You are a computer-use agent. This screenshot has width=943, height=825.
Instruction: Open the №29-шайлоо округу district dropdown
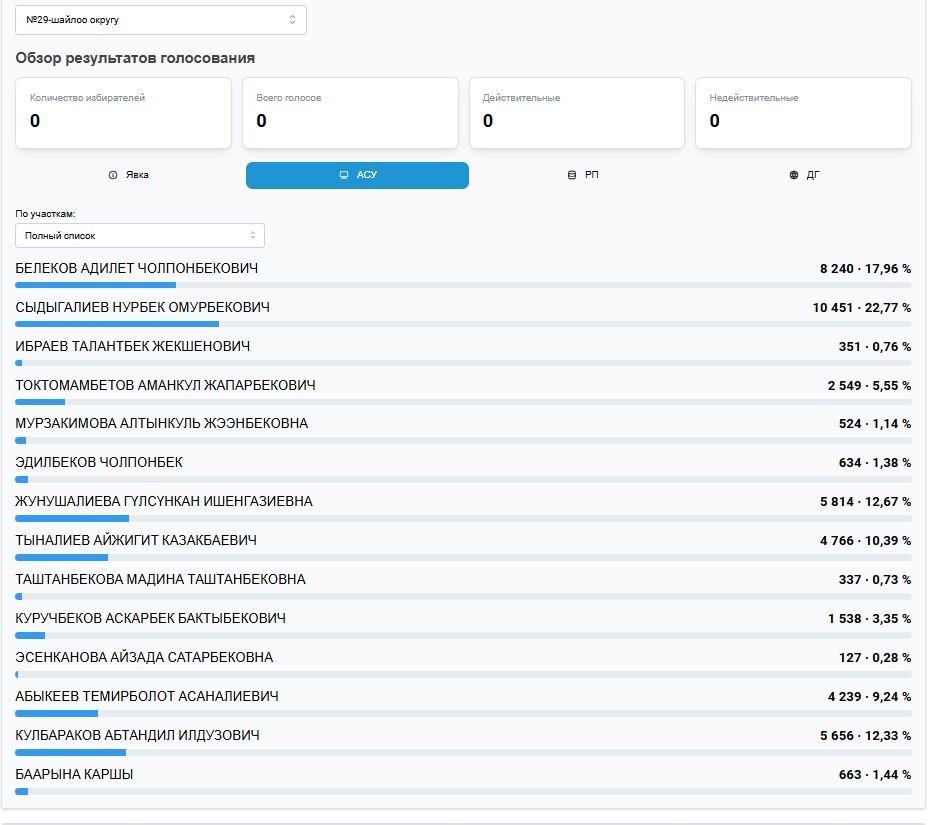coord(160,20)
